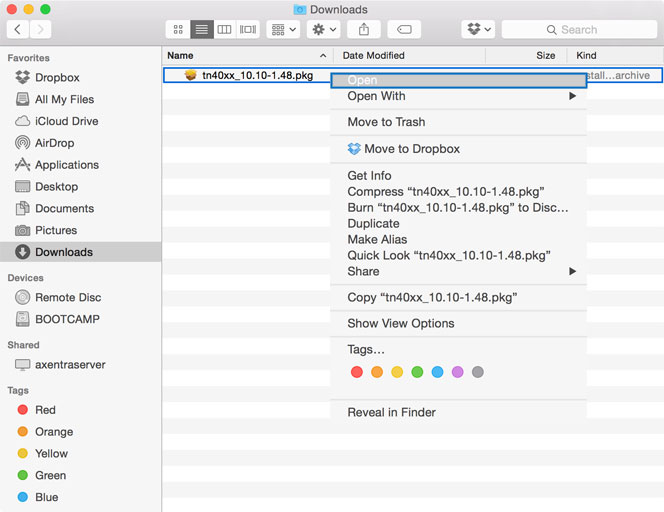Open the Dropbox toolbar dropdown
This screenshot has height=512, width=664.
(478, 30)
